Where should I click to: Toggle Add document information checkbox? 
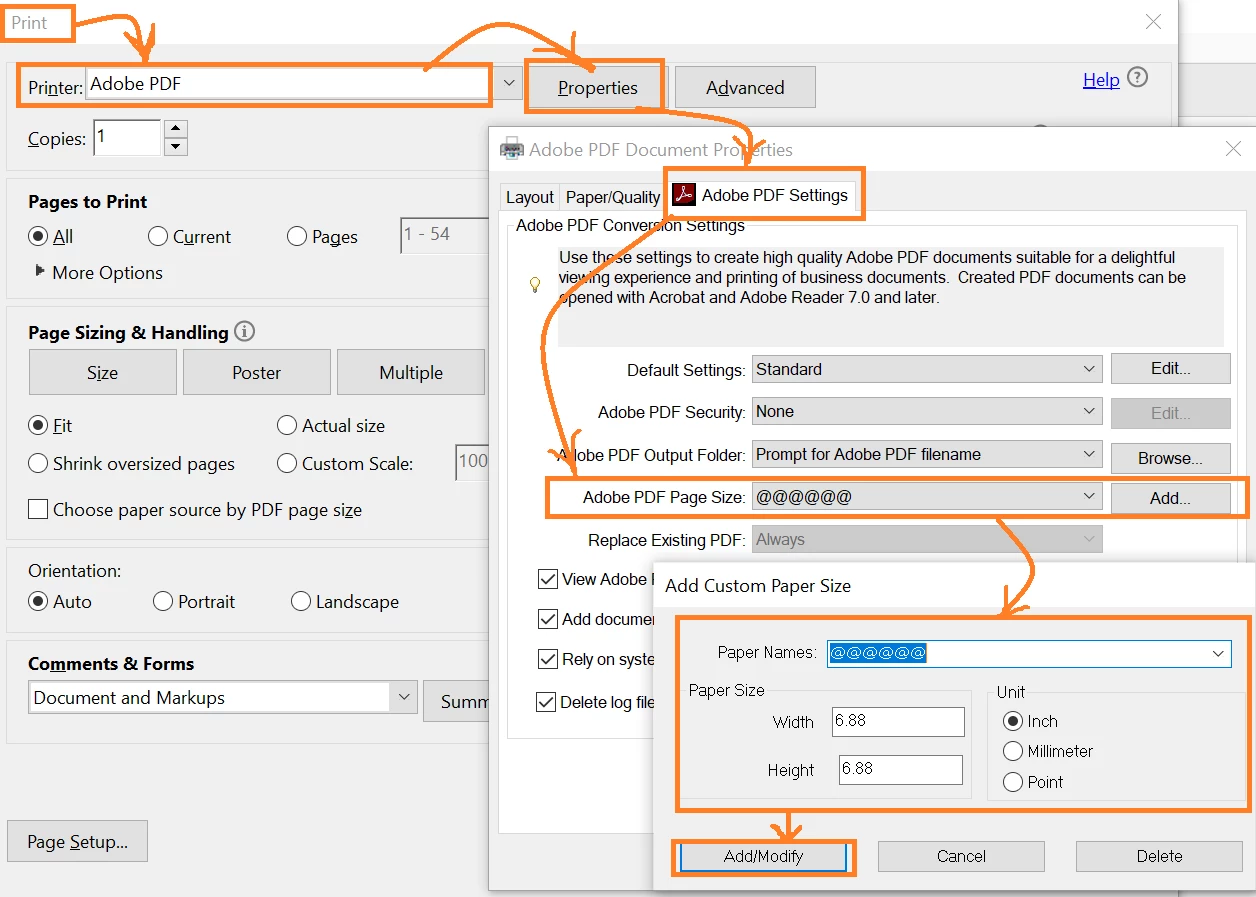point(548,619)
